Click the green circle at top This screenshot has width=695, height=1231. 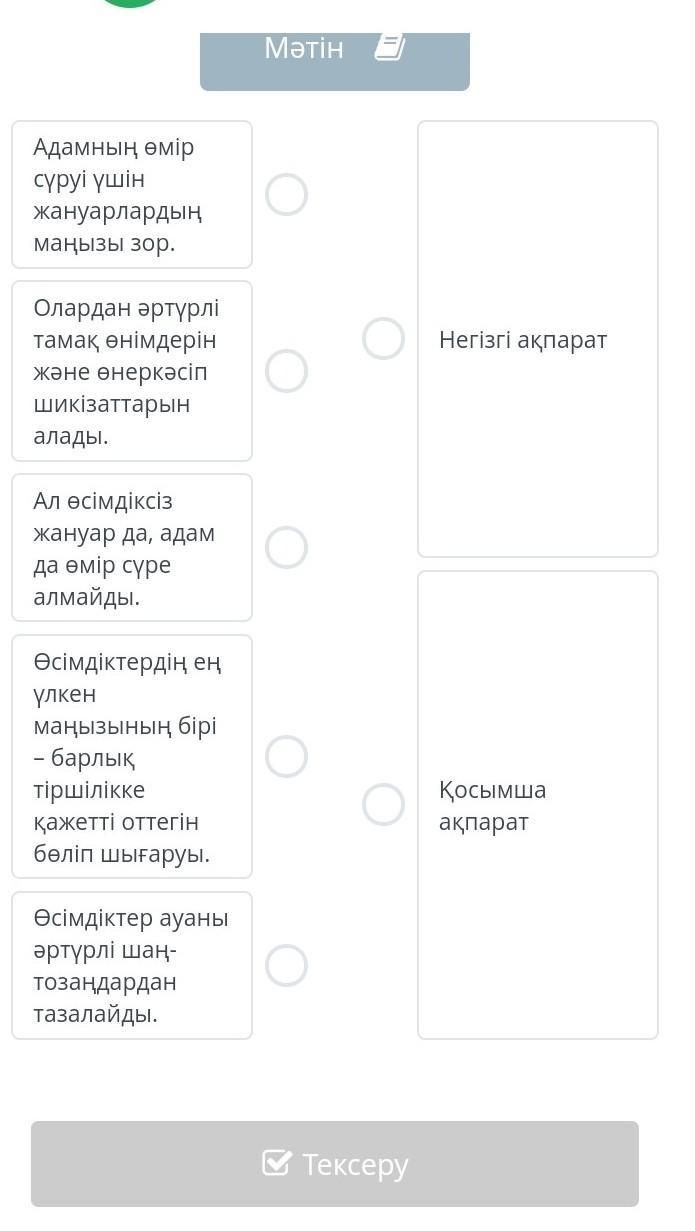click(130, 3)
